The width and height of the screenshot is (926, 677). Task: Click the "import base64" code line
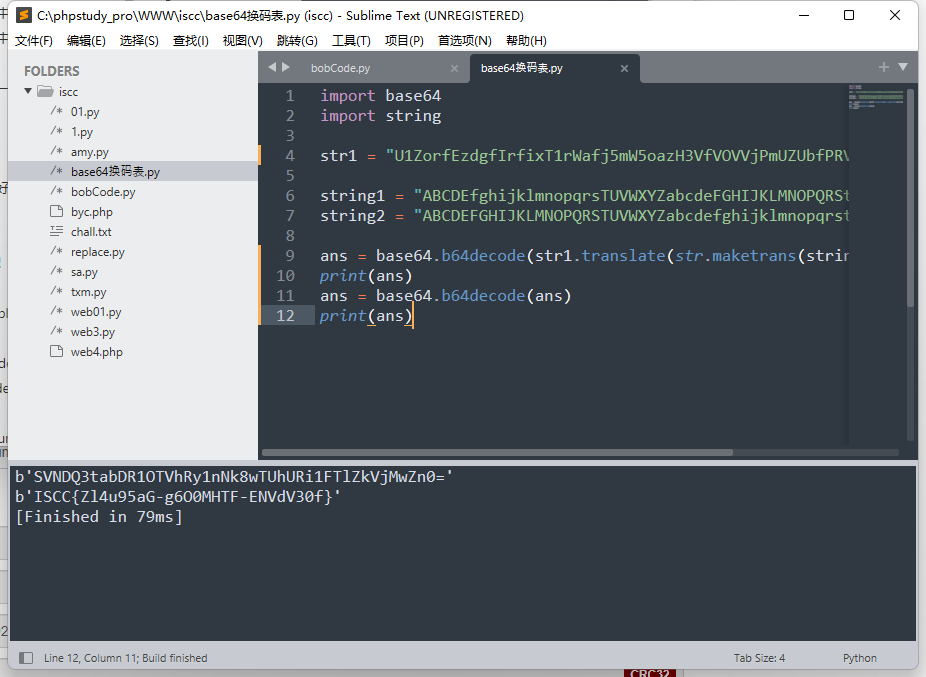(380, 96)
